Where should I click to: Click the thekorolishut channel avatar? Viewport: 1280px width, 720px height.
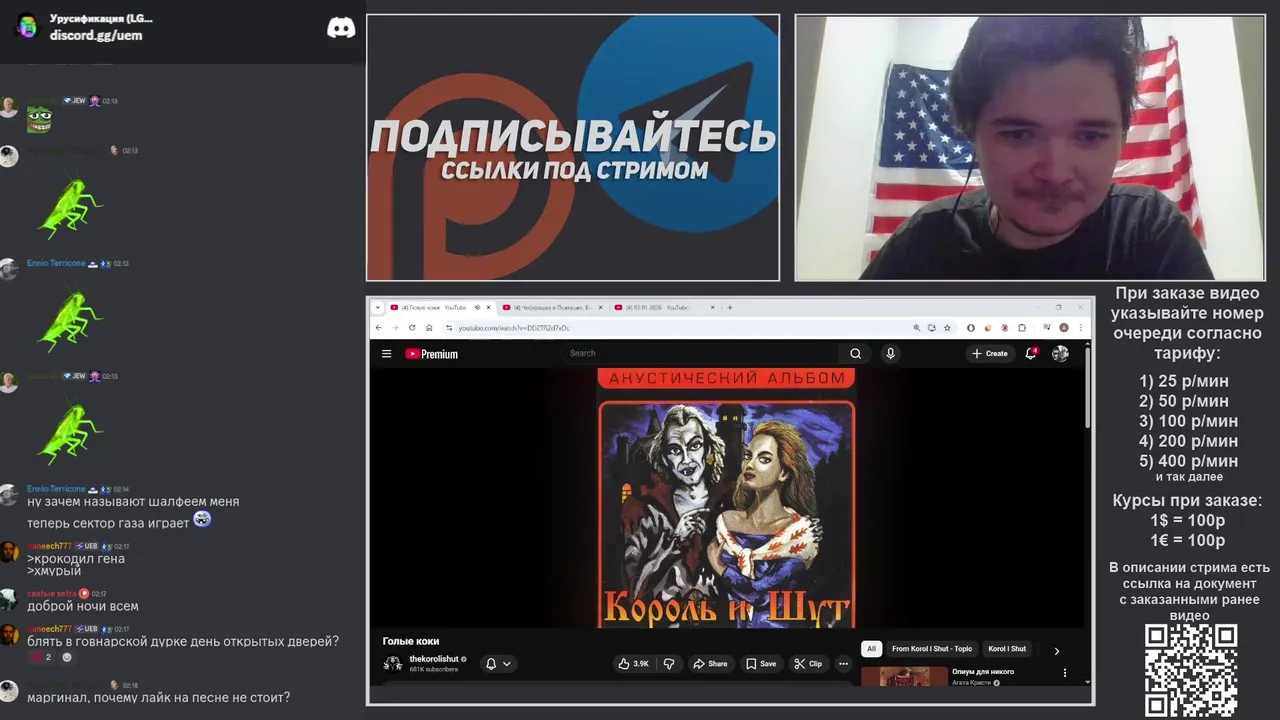point(393,663)
